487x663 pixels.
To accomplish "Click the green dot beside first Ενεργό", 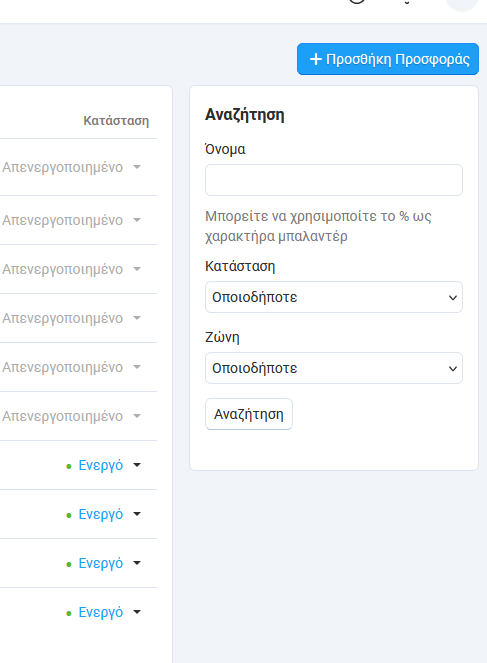I will pyautogui.click(x=69, y=466).
